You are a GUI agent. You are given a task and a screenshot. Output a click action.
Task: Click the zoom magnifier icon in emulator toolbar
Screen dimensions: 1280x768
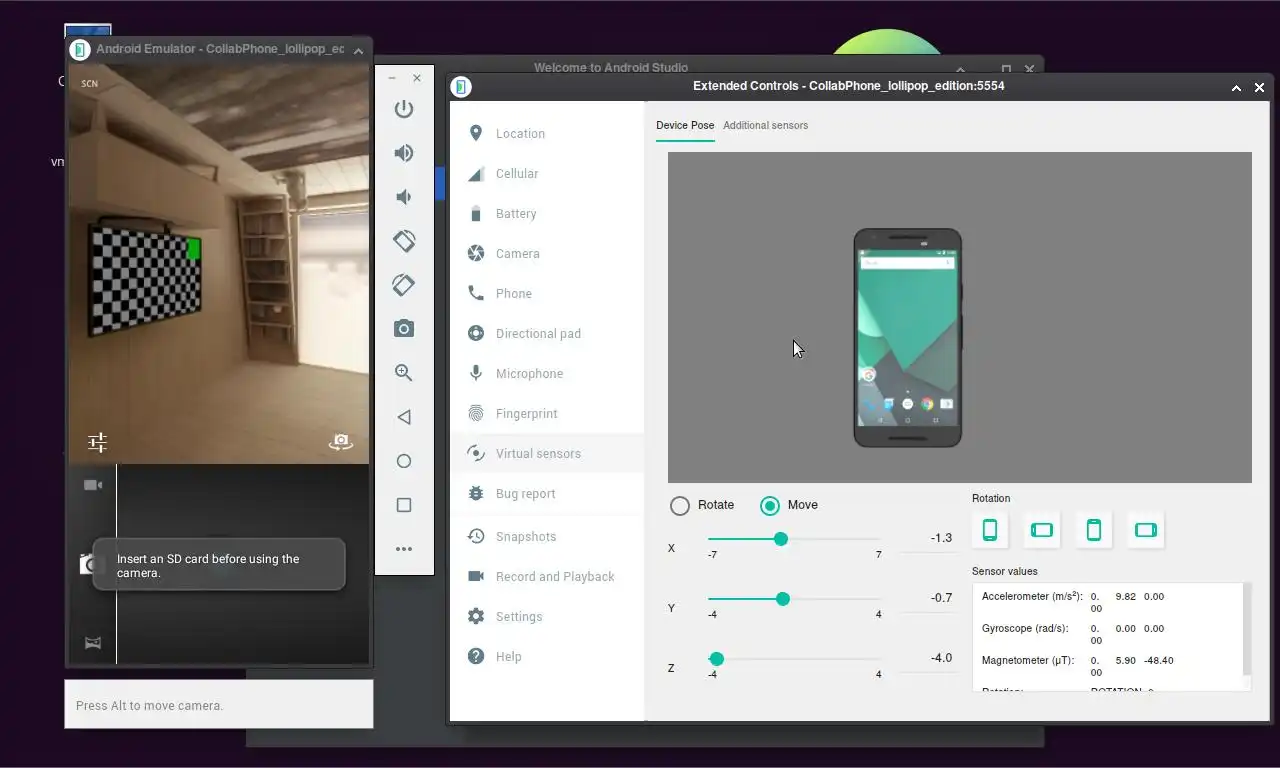tap(404, 373)
